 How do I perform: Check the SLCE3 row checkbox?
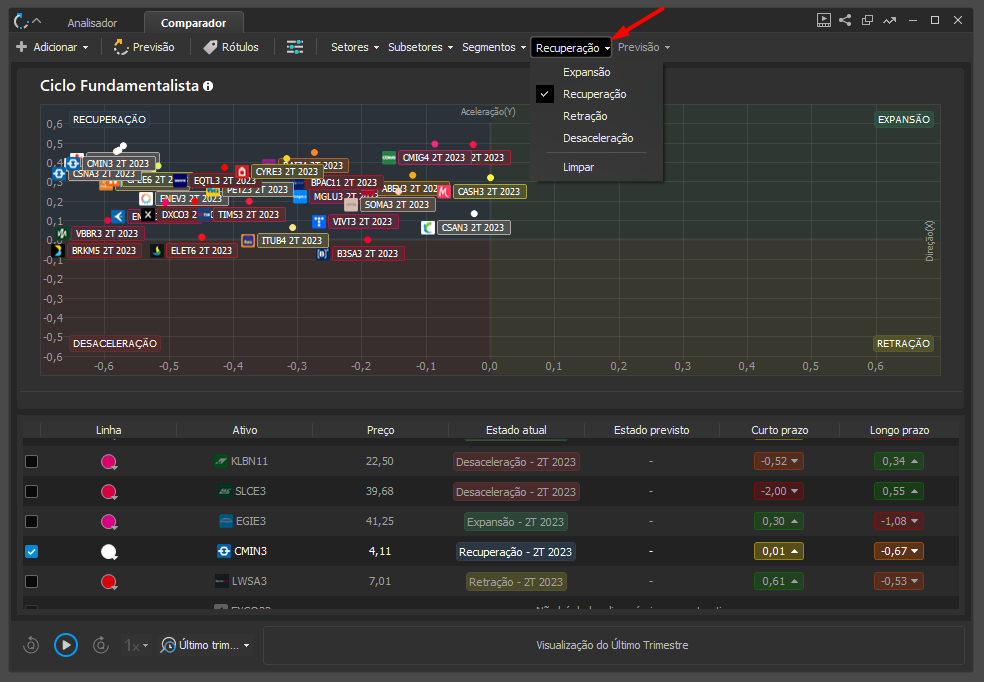tap(31, 491)
